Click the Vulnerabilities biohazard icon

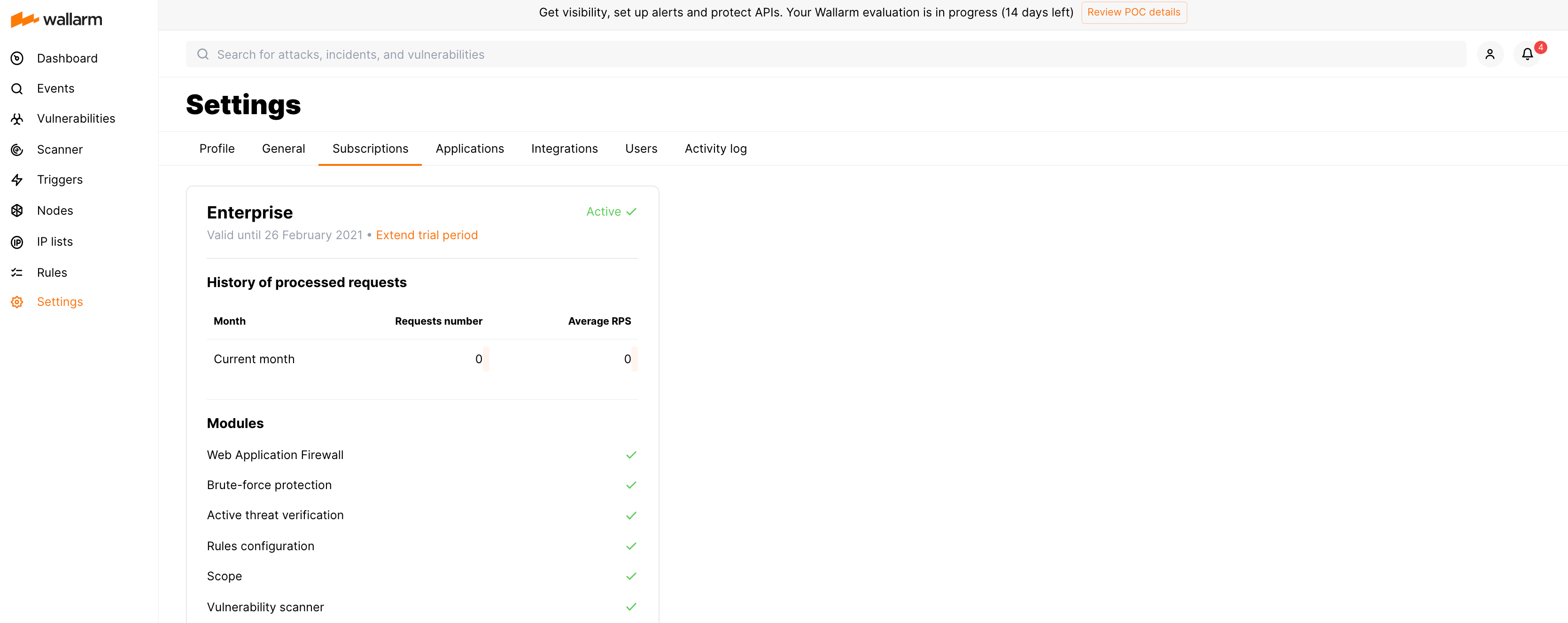click(x=17, y=119)
